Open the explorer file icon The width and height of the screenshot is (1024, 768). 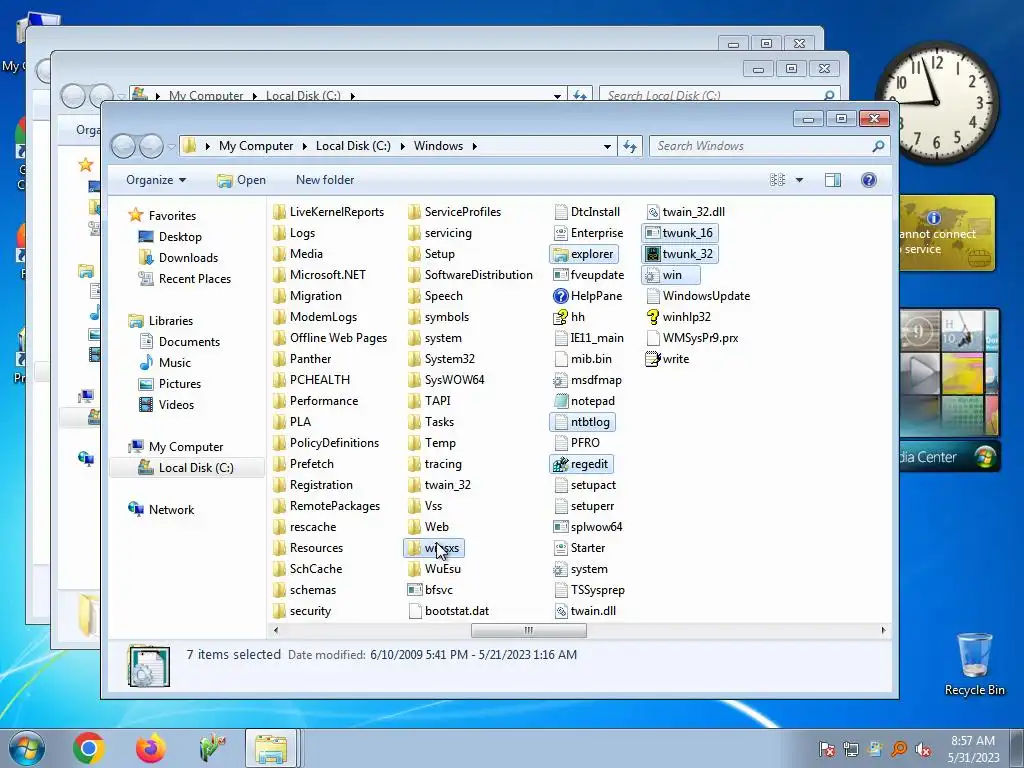point(560,254)
